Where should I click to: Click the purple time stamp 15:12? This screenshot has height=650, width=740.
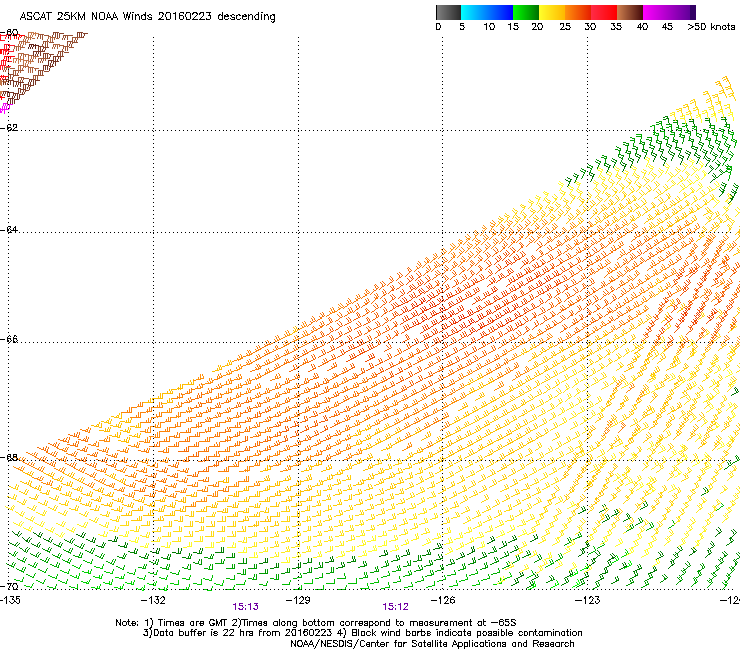pyautogui.click(x=395, y=607)
